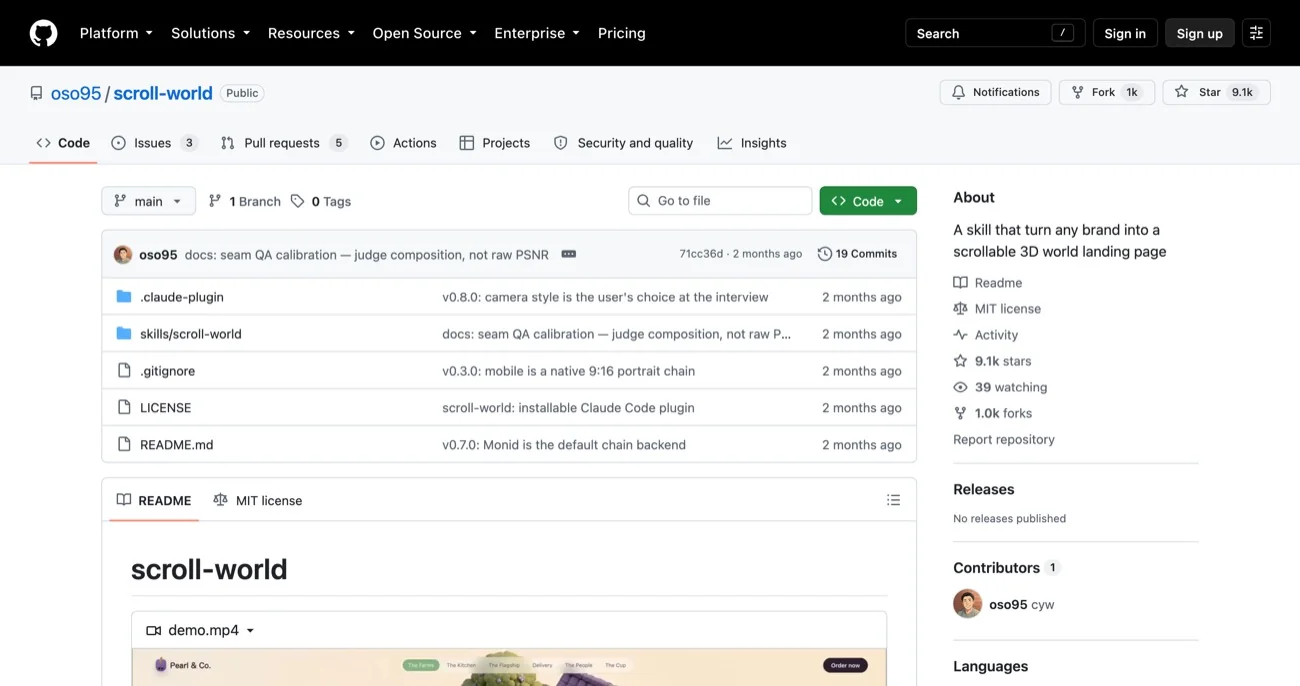
Task: Click the fork icon next to 1.0k forks
Action: pyautogui.click(x=960, y=413)
